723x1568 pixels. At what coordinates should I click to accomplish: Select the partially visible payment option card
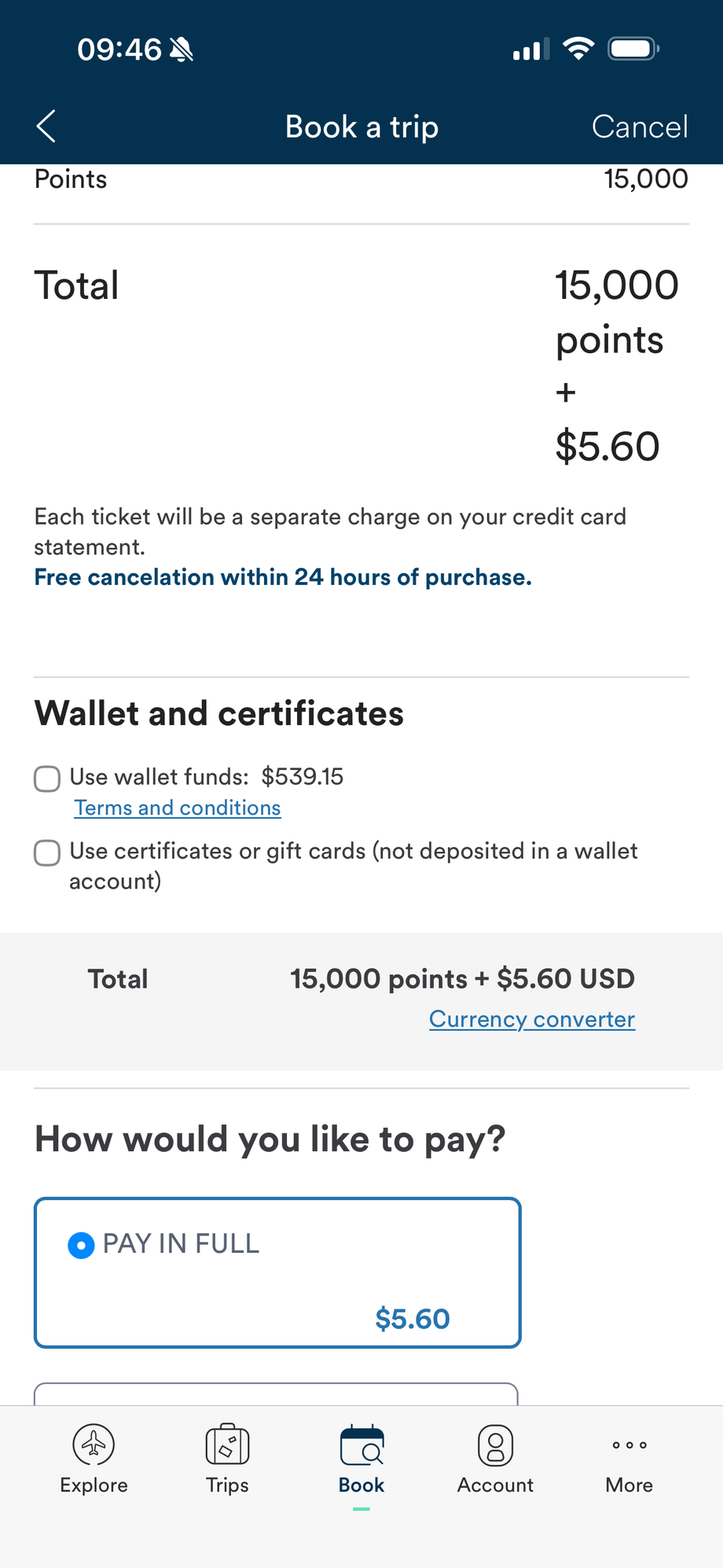coord(276,1393)
